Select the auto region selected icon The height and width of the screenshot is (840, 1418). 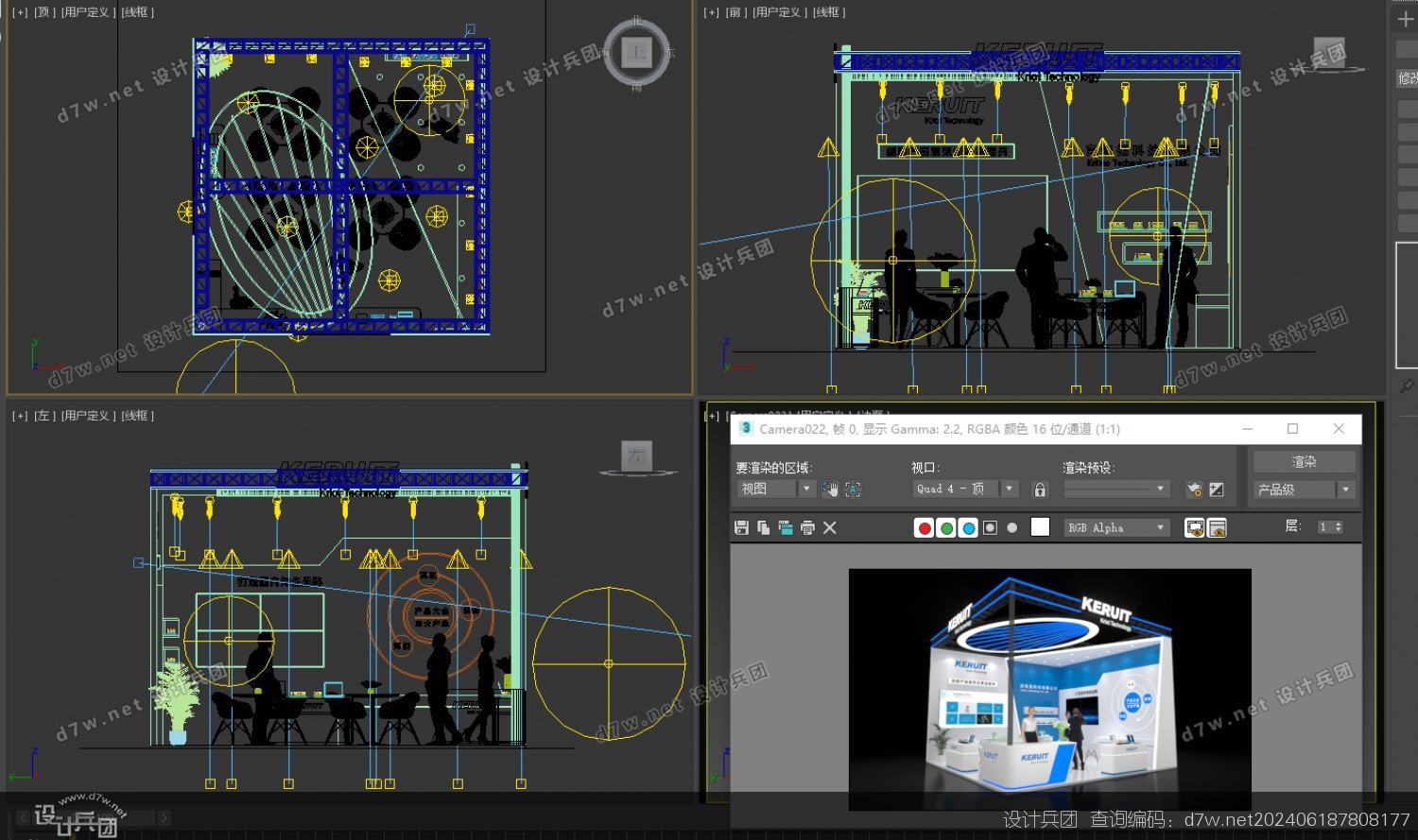pos(853,489)
